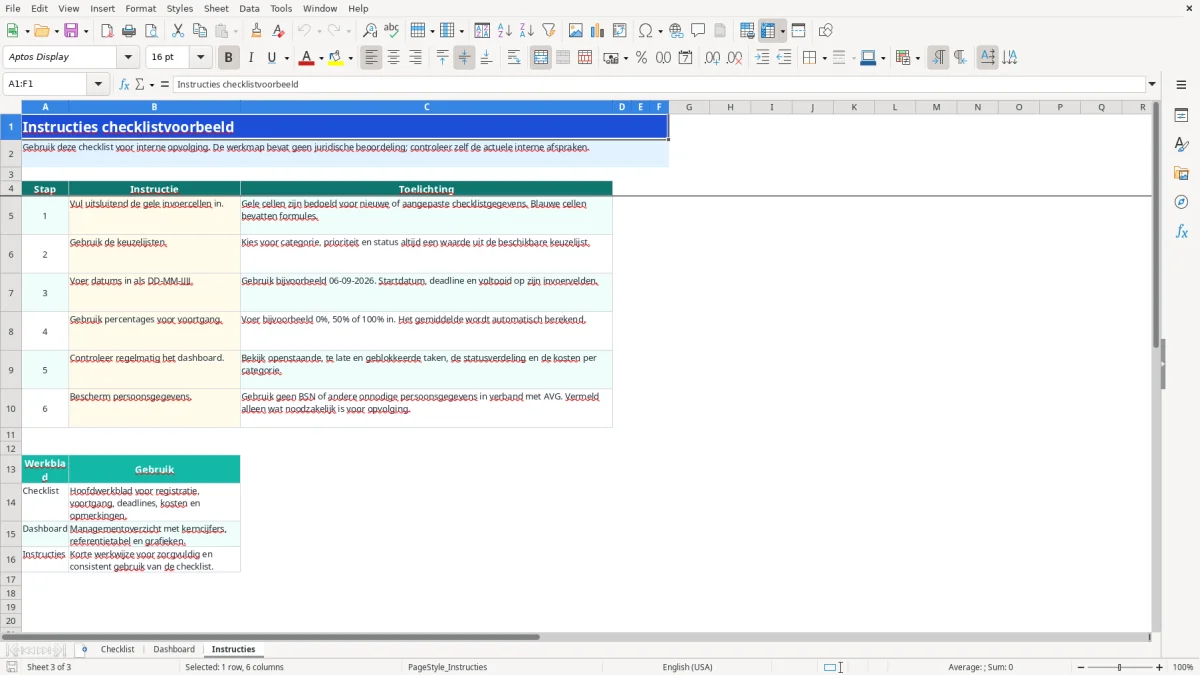This screenshot has height=675, width=1200.
Task: Sort descending Z to A
Action: 527,31
